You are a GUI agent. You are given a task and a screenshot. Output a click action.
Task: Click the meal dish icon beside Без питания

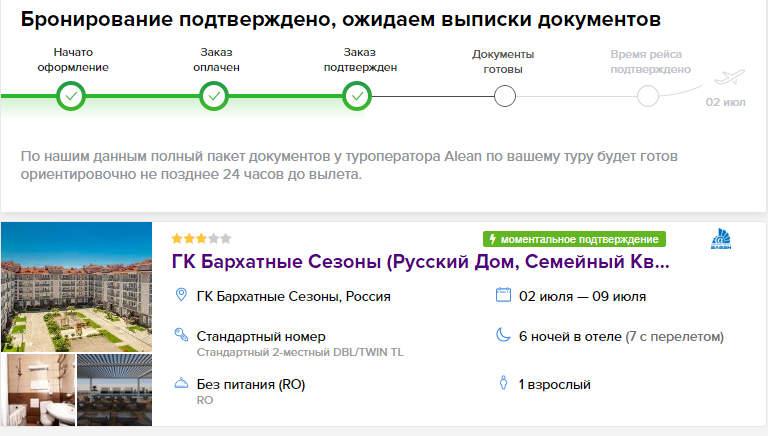point(181,383)
